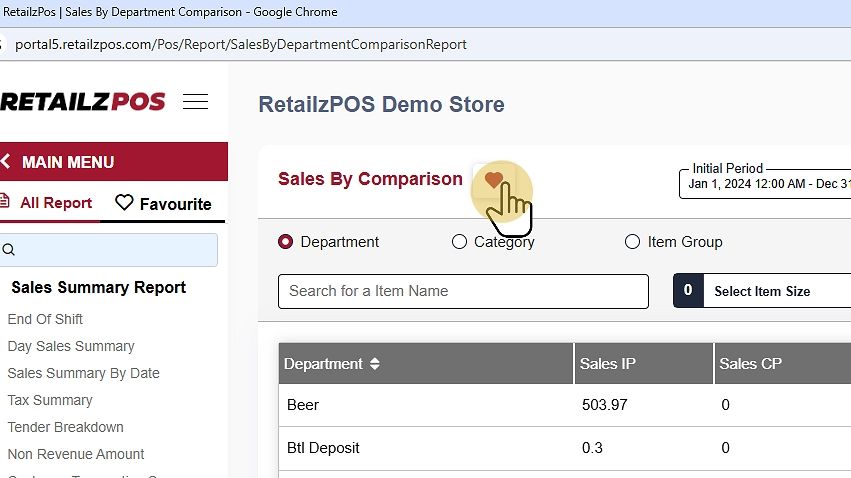This screenshot has width=851, height=478.
Task: Click the item size count badge showing 0
Action: coord(688,290)
